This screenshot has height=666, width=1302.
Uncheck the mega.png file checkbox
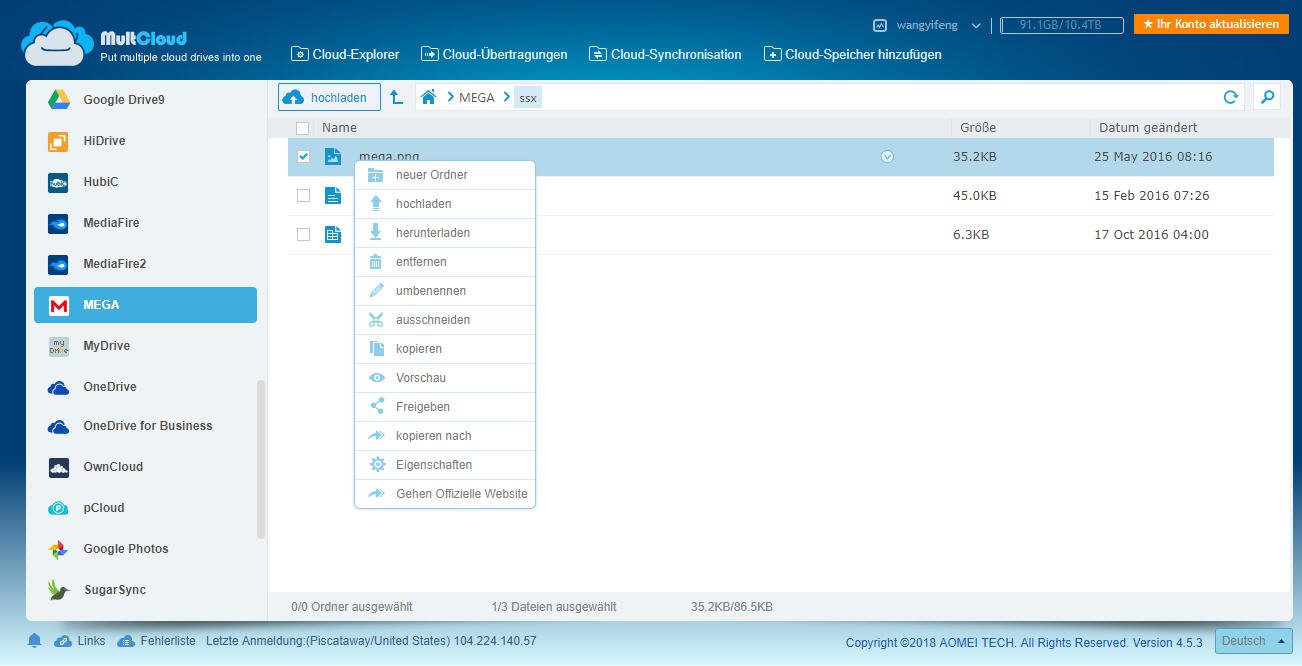click(303, 157)
